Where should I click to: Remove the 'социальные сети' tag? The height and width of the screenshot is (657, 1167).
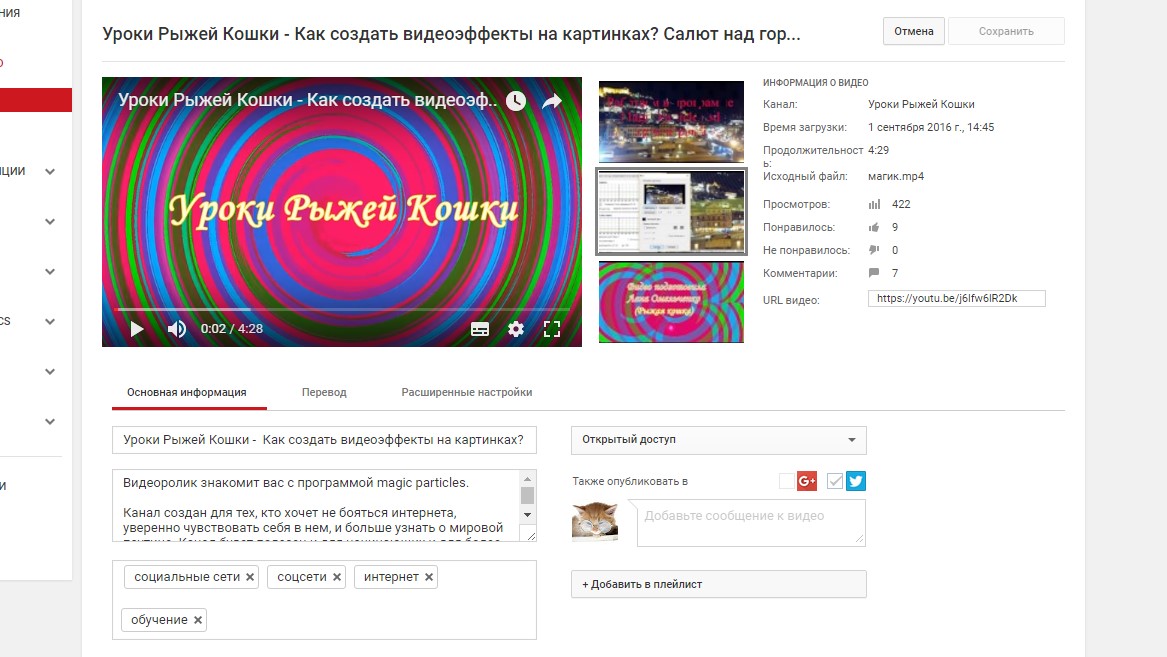pos(250,577)
